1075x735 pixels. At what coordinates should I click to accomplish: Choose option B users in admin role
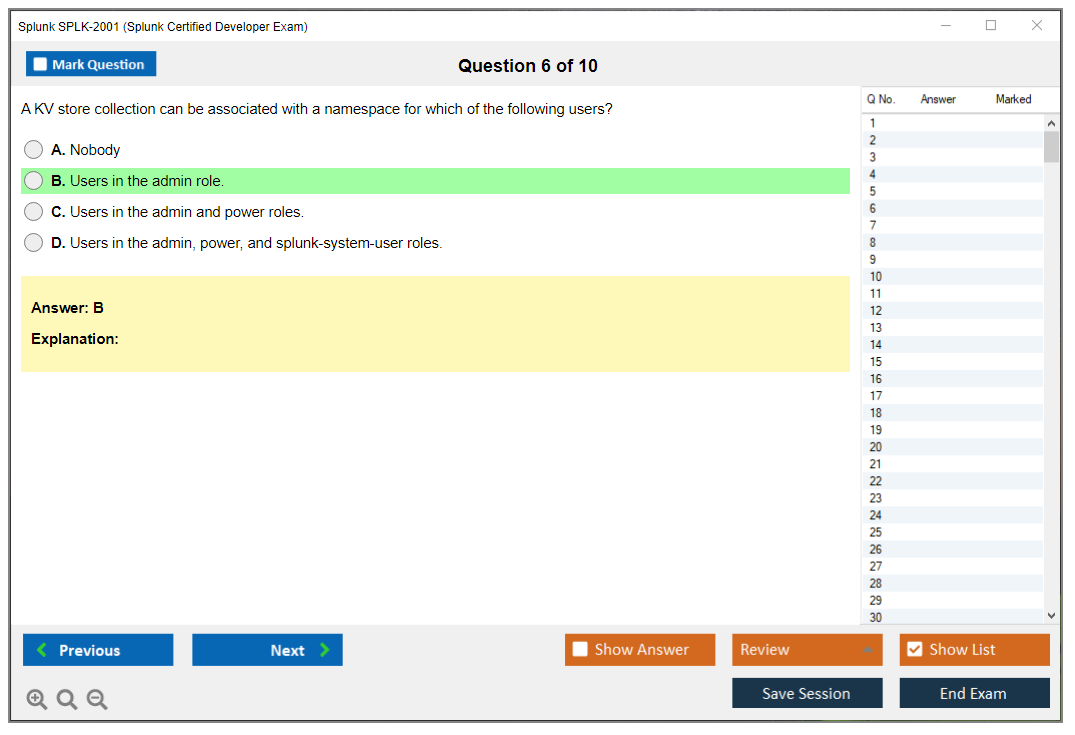(34, 181)
